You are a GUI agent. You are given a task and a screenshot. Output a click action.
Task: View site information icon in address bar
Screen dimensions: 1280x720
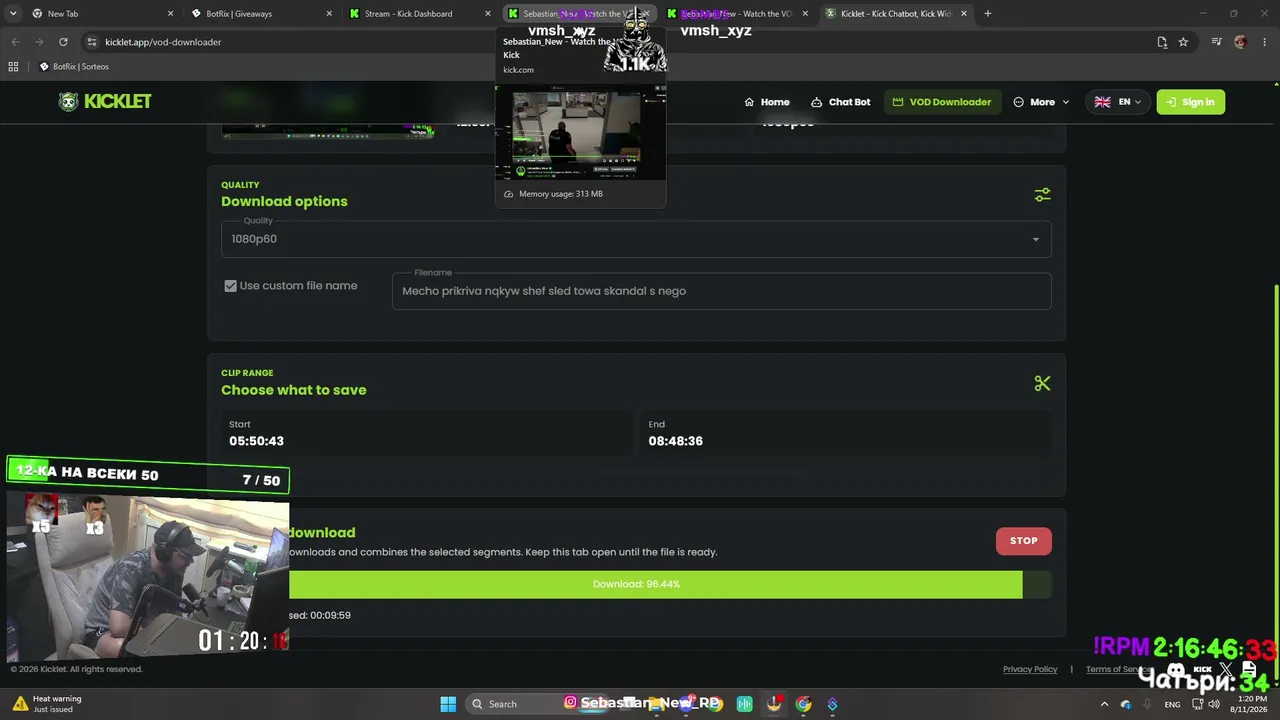click(92, 42)
